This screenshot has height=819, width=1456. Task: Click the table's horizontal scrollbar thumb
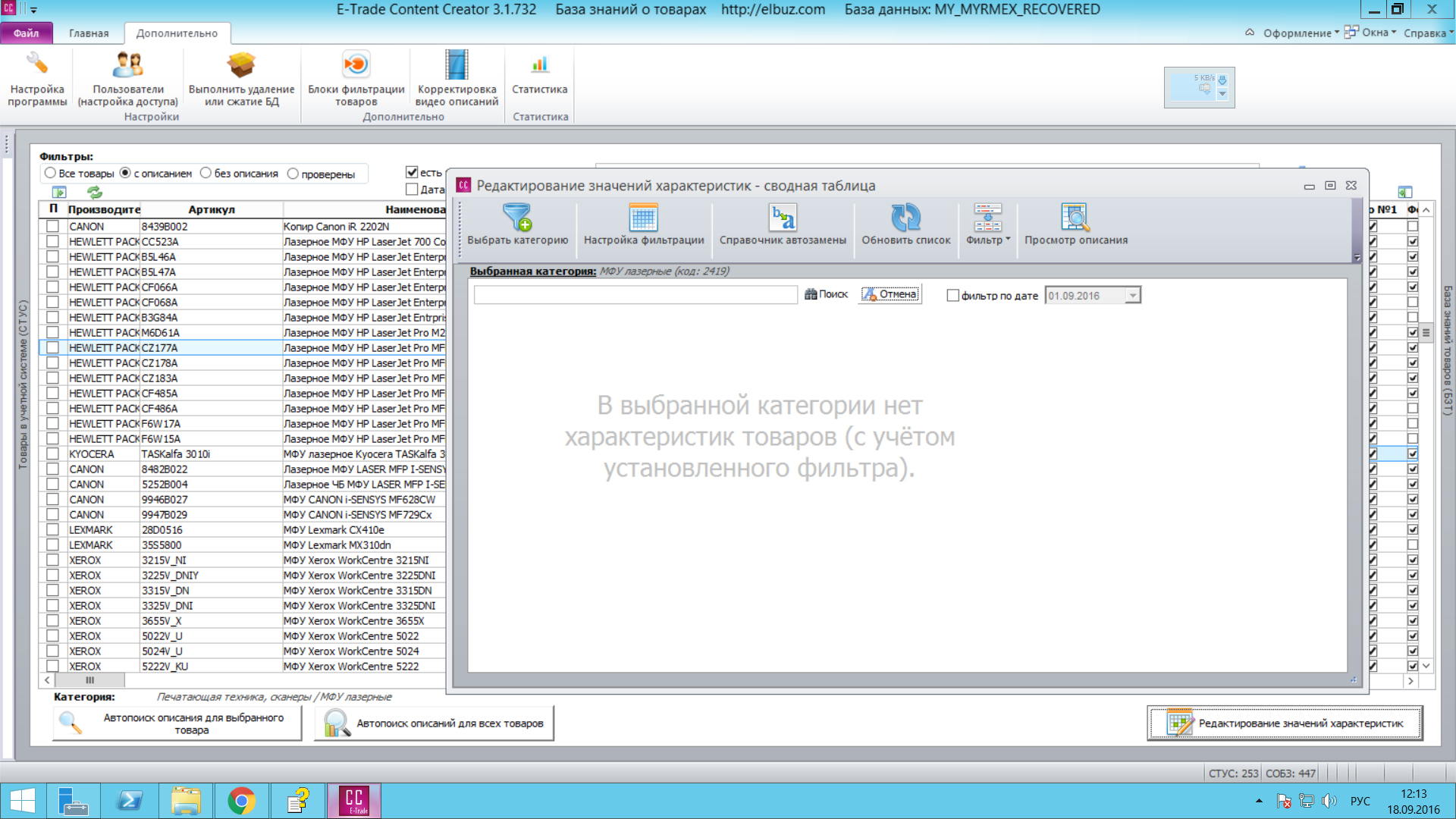pos(89,680)
